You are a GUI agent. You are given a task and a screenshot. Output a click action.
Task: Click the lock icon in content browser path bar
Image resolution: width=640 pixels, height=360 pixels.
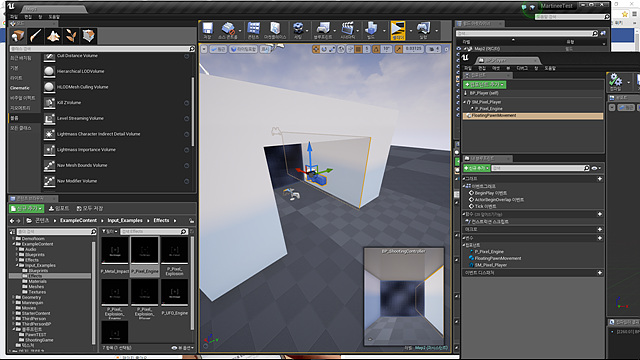[191, 221]
